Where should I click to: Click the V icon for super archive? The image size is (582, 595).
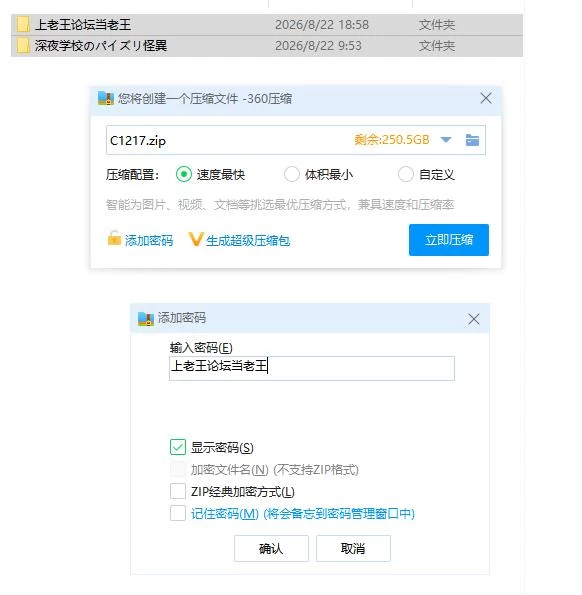click(196, 239)
